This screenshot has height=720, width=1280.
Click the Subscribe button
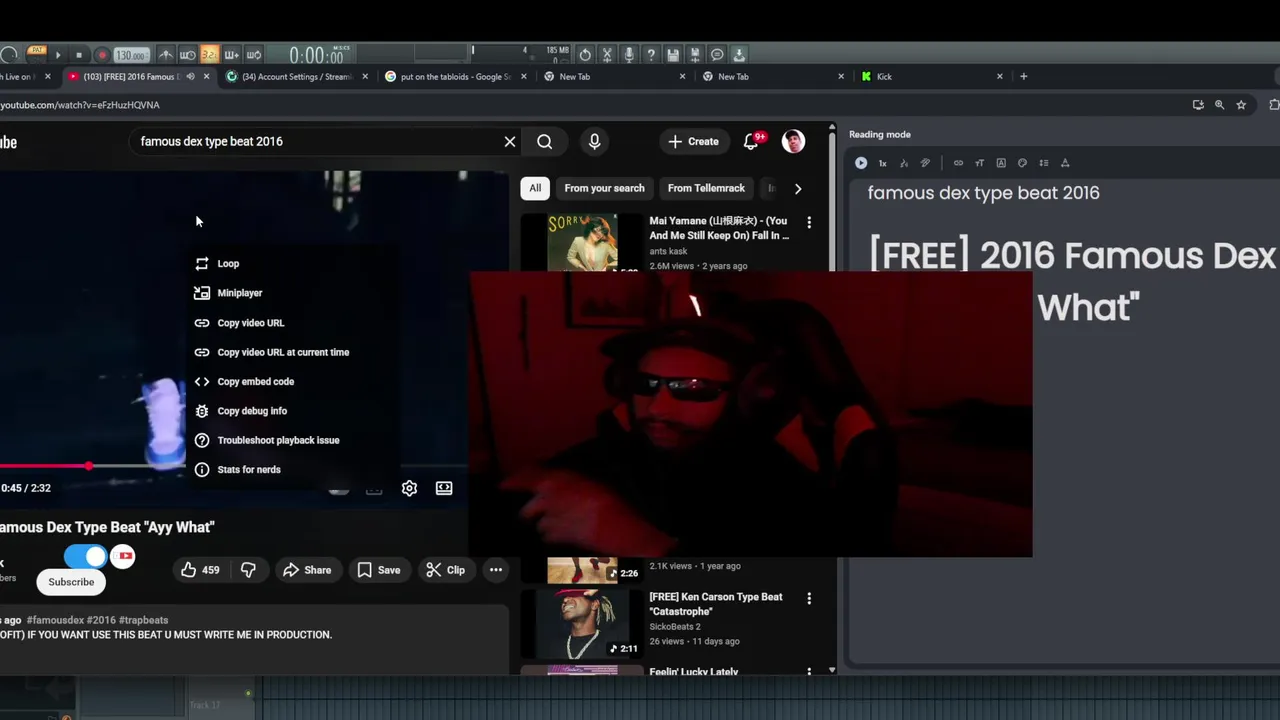(71, 582)
